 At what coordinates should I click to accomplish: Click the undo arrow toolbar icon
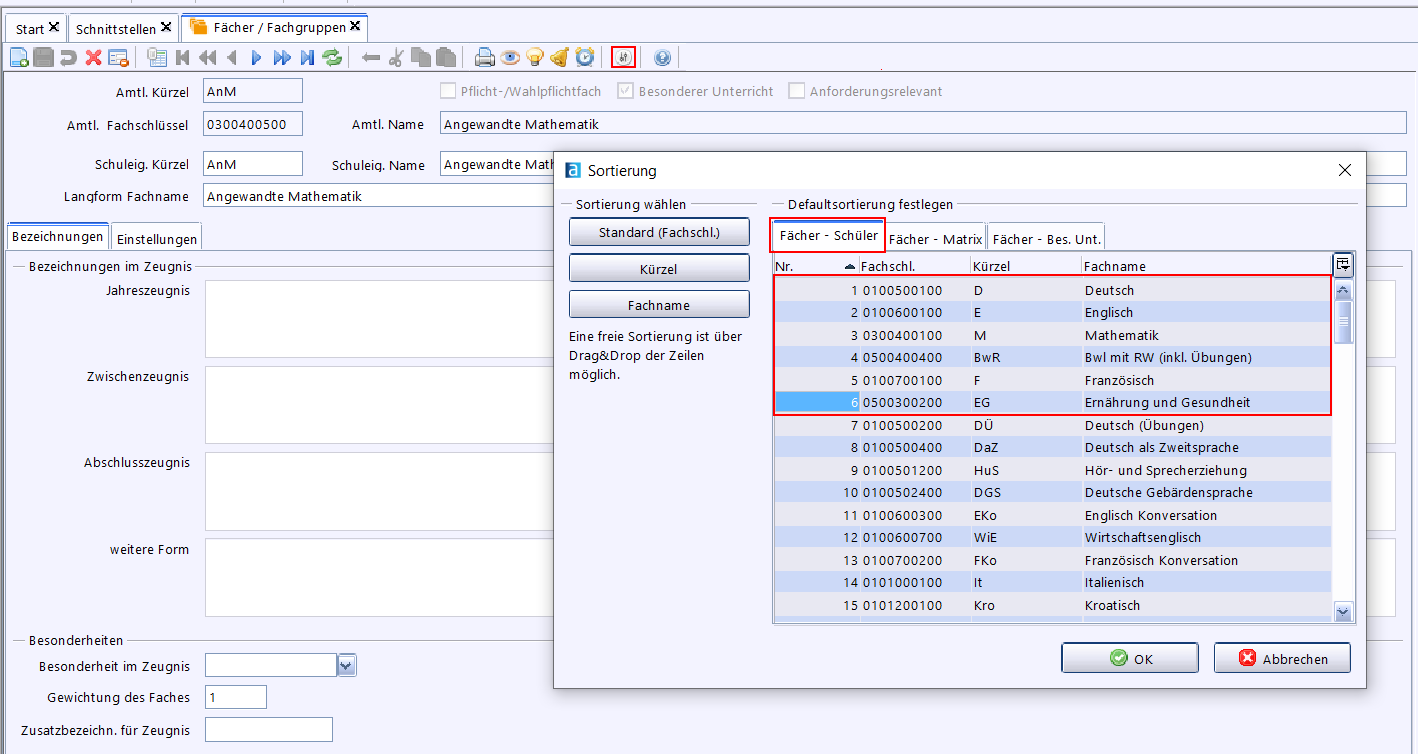(x=69, y=57)
